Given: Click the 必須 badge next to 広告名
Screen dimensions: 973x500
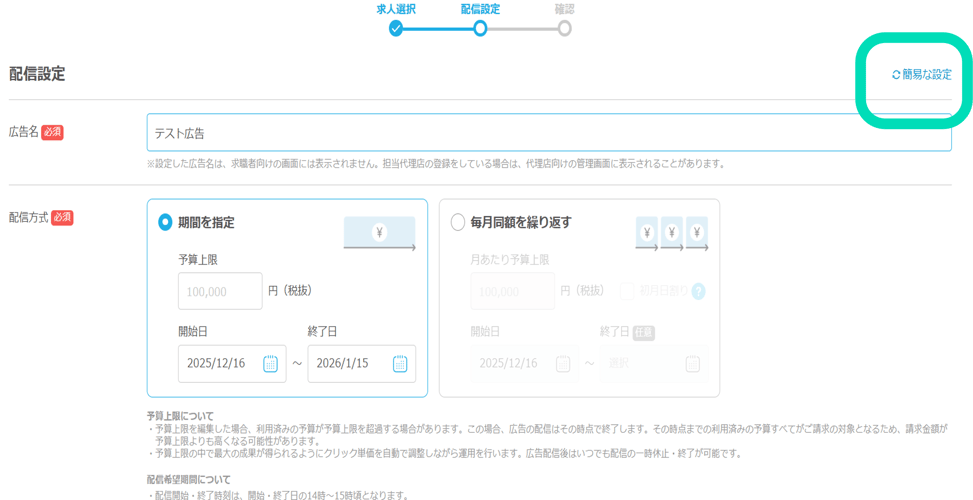Looking at the screenshot, I should pos(52,132).
